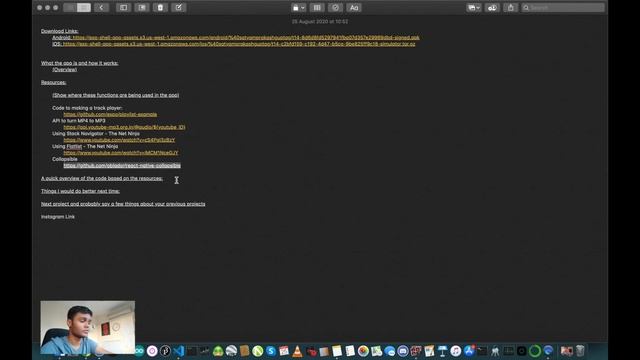640x360 pixels.
Task: Click 'Things I would do better next time:'
Action: (80, 191)
